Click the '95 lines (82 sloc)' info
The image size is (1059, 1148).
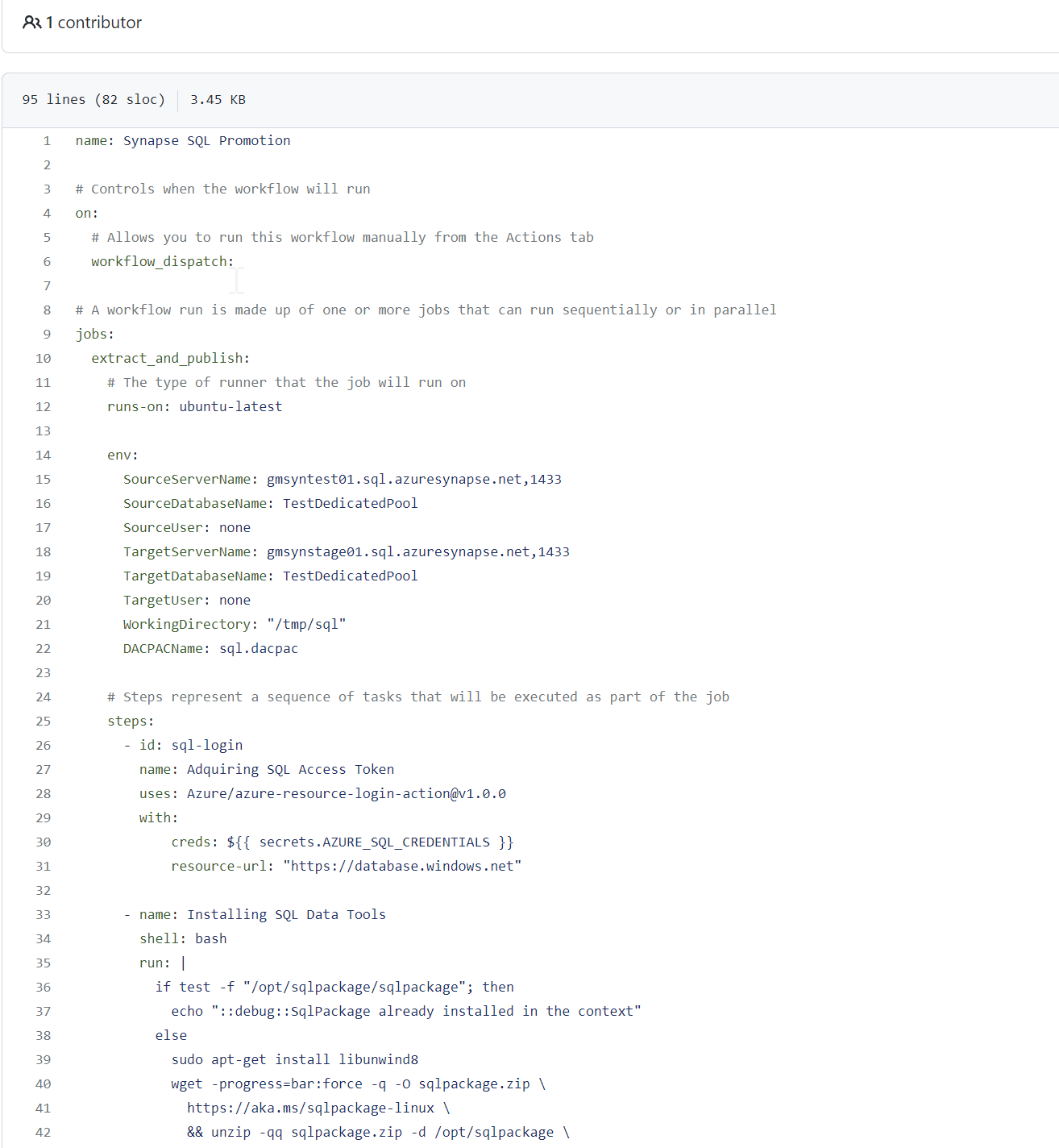click(93, 100)
